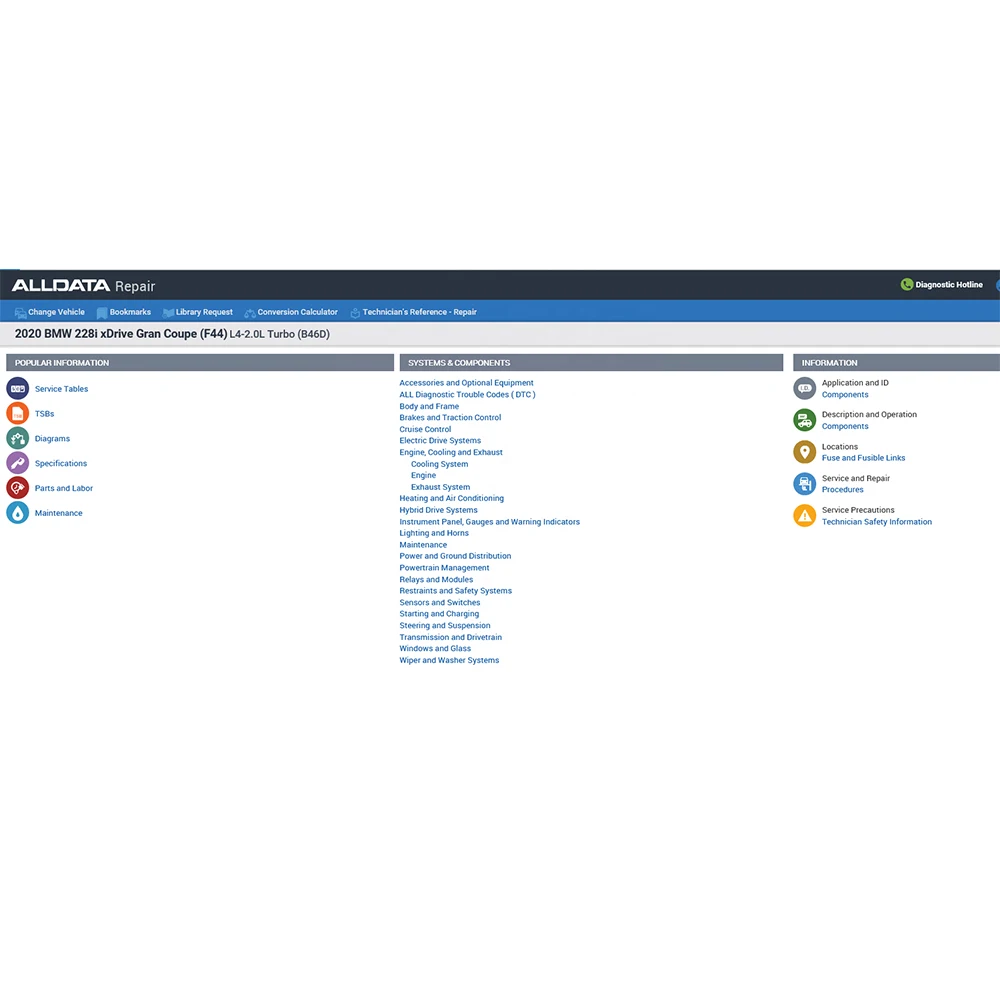
Task: Open Heating and Air Conditioning
Action: [x=452, y=498]
